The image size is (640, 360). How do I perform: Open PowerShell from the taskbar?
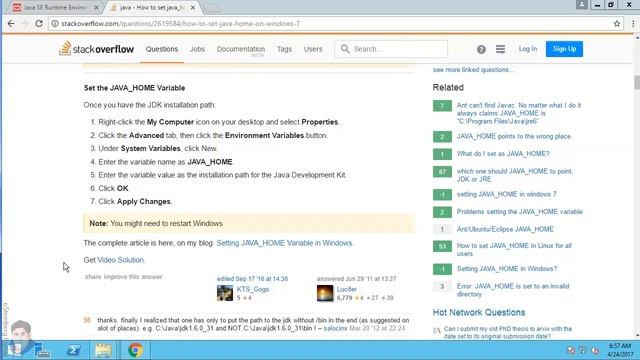pyautogui.click(x=73, y=350)
